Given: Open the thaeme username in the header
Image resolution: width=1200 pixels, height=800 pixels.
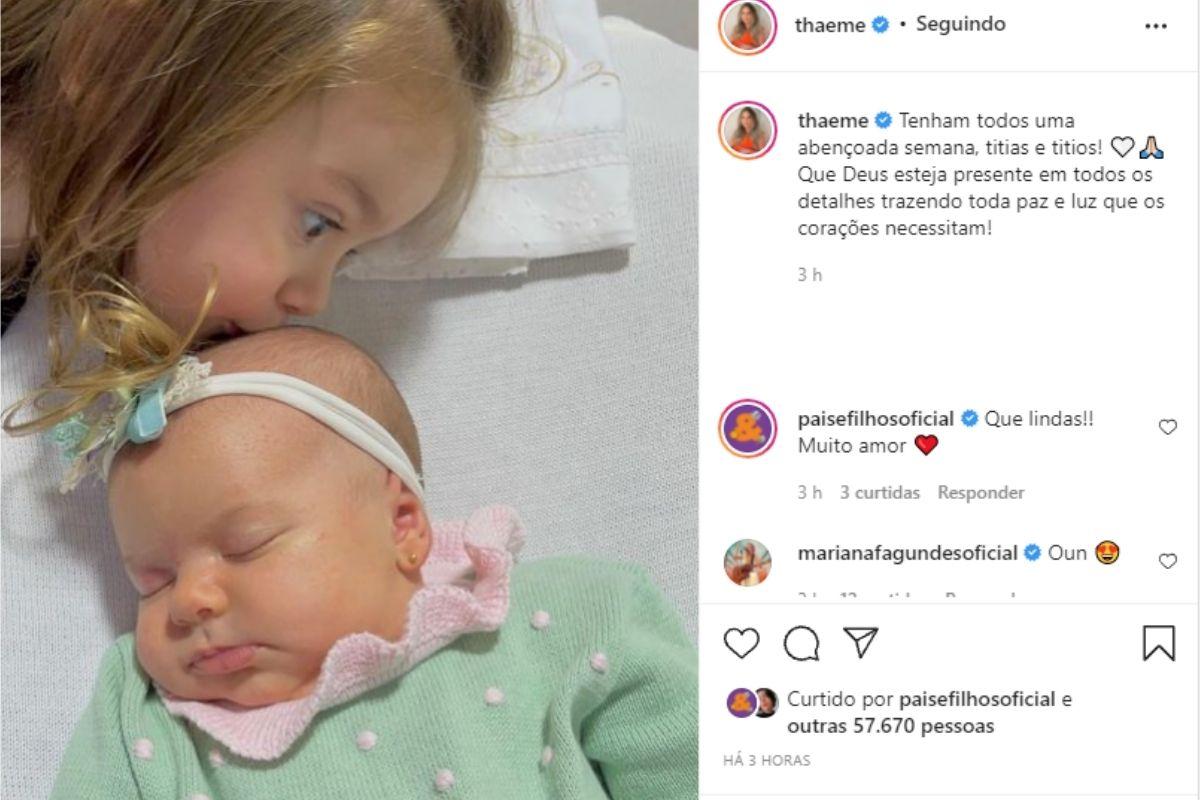Looking at the screenshot, I should [x=830, y=26].
